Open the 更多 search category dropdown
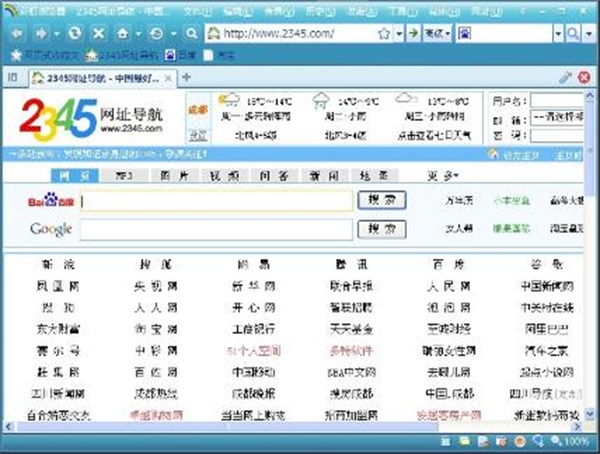Viewport: 600px width, 454px height. [442, 176]
